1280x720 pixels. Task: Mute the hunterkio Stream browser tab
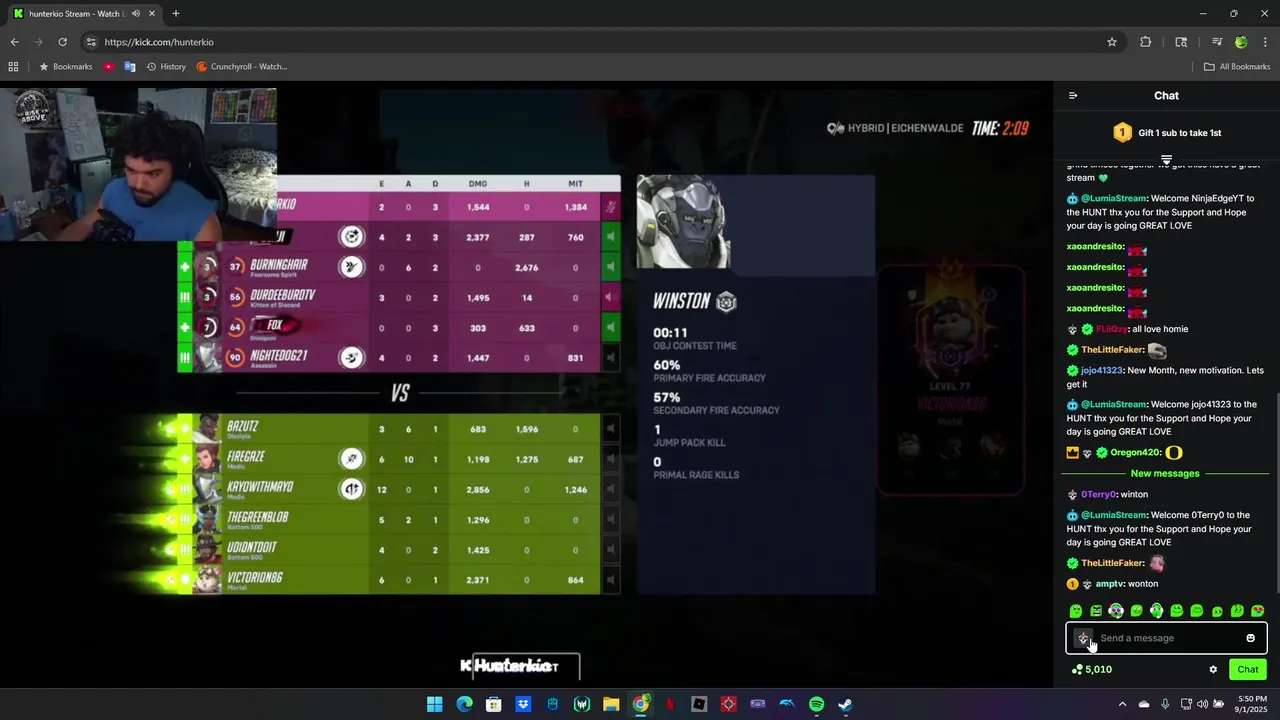point(135,14)
